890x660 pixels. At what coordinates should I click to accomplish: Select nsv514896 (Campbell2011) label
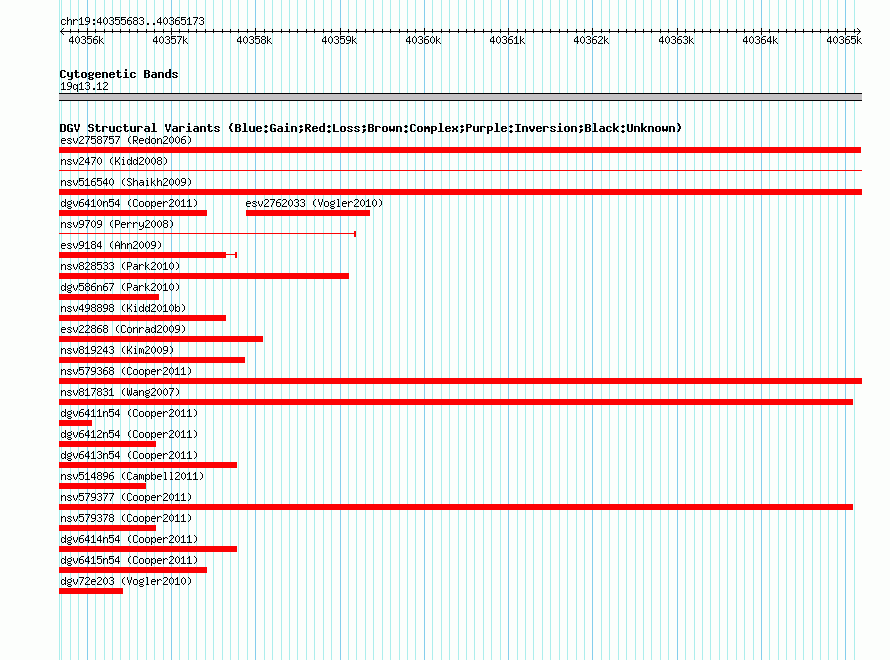point(132,476)
